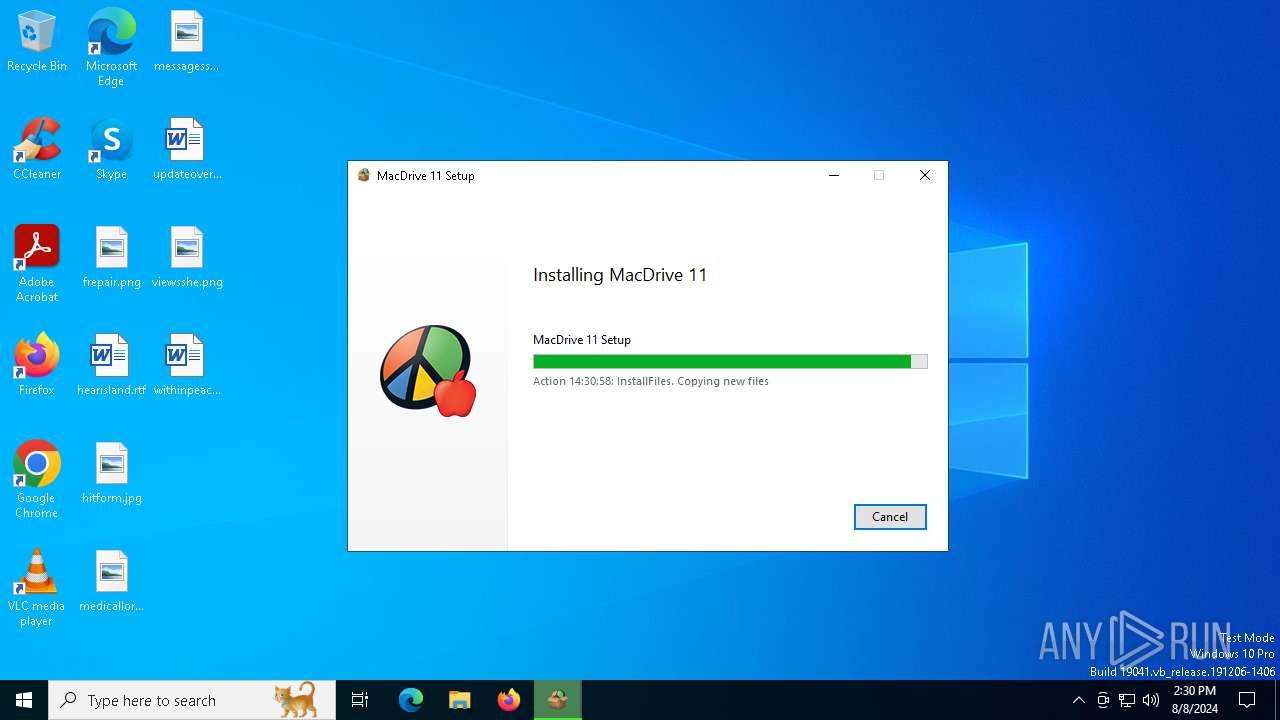Cancel the MacDrive 11 installation

890,517
